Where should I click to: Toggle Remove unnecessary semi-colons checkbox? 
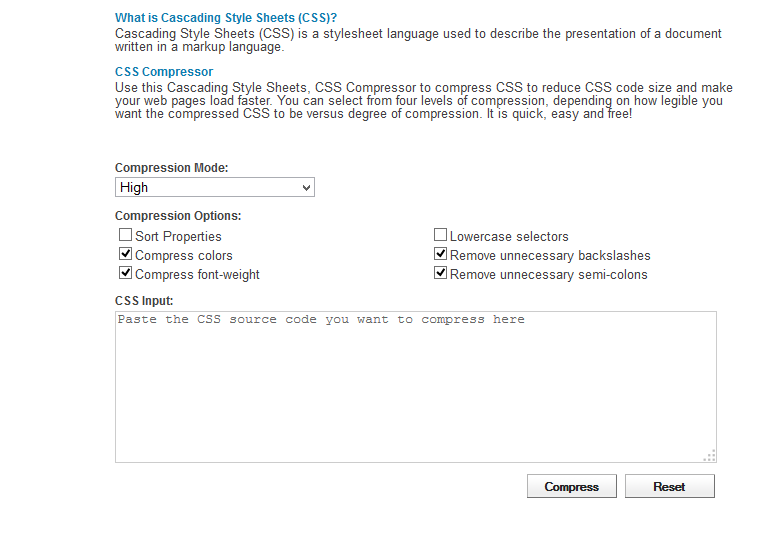click(440, 273)
